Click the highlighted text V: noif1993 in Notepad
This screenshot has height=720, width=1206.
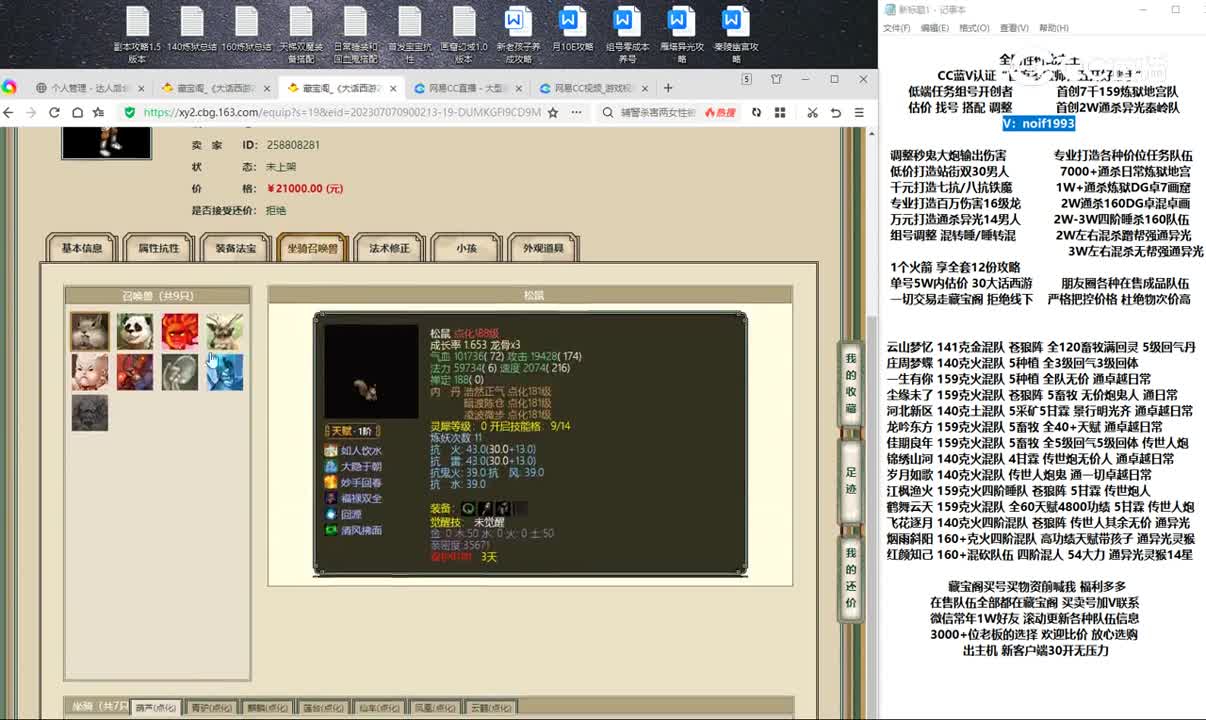click(x=1039, y=123)
